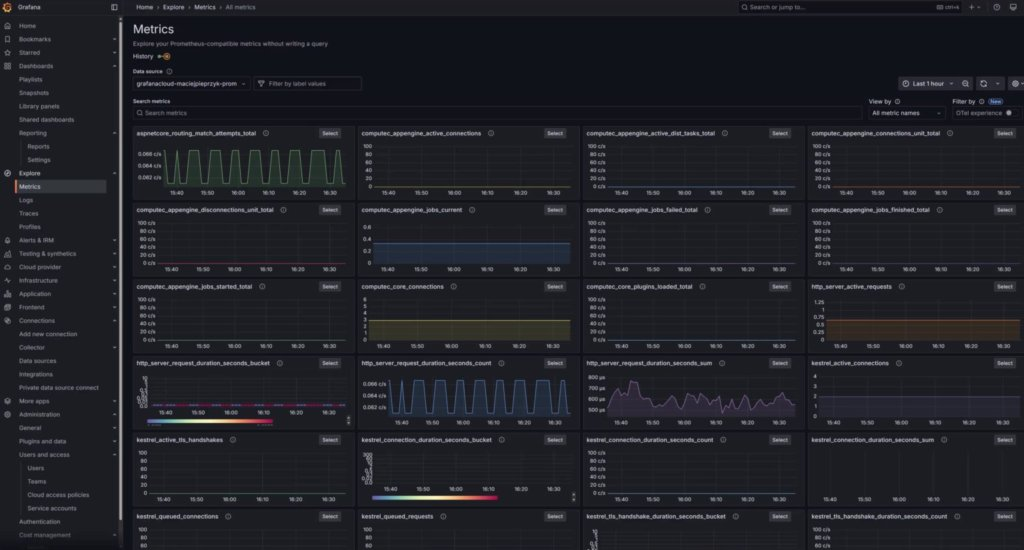The width and height of the screenshot is (1024, 550).
Task: Select the kestrel_active_connections metric
Action: pos(1004,363)
